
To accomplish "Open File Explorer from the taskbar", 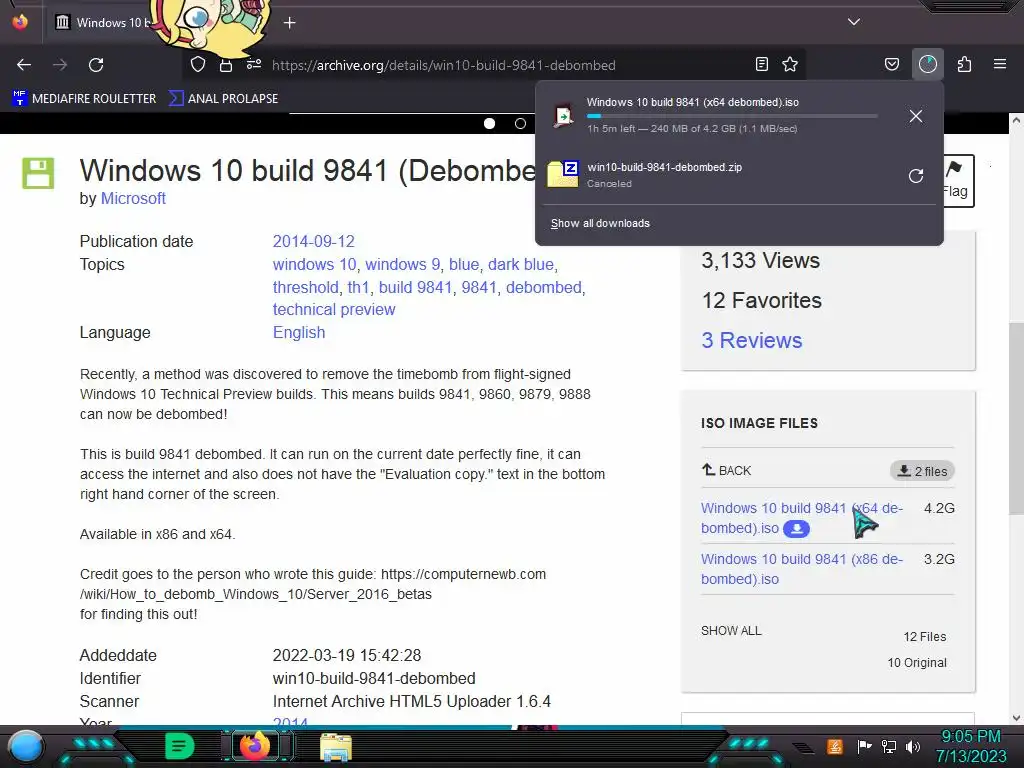I will pyautogui.click(x=336, y=747).
